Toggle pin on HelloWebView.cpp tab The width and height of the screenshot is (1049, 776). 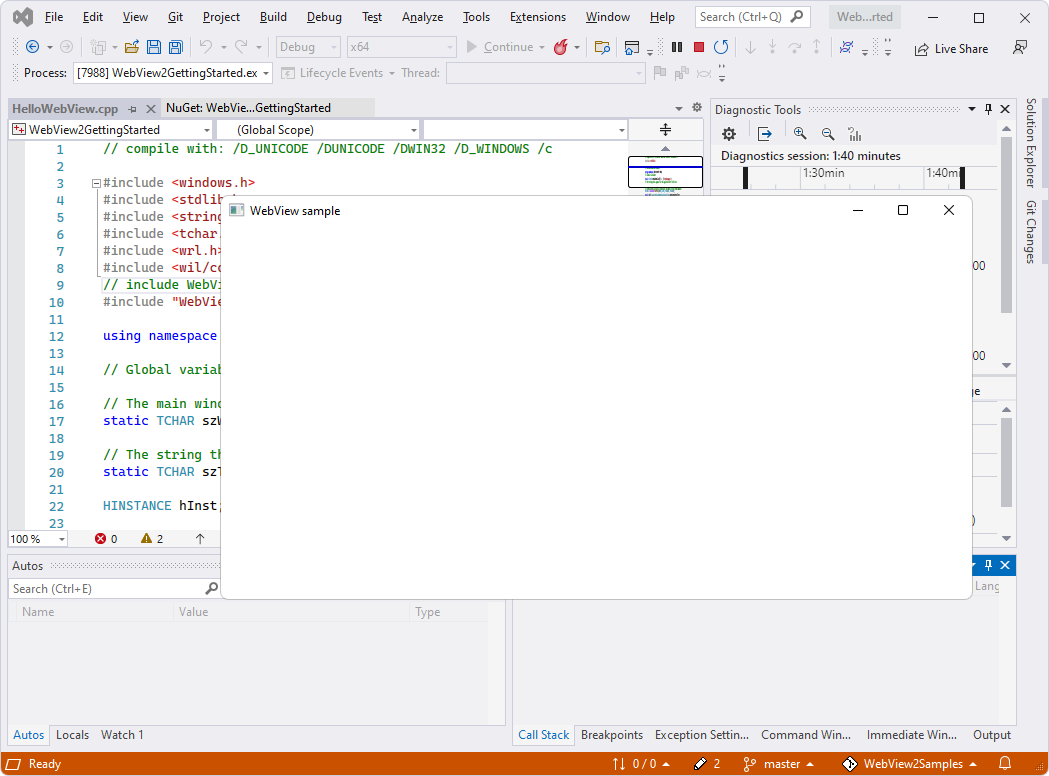click(133, 108)
